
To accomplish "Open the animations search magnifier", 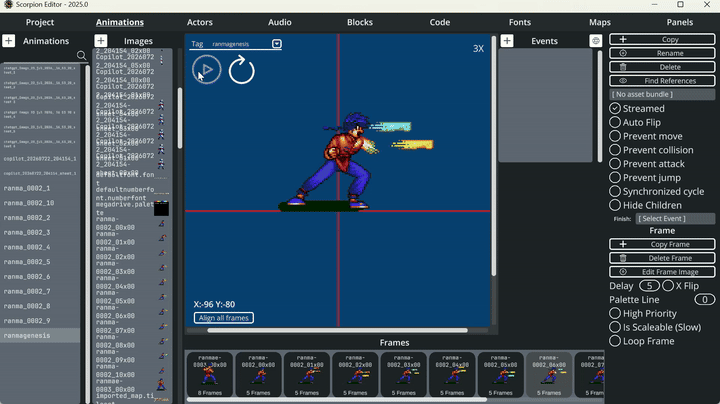I will point(81,56).
